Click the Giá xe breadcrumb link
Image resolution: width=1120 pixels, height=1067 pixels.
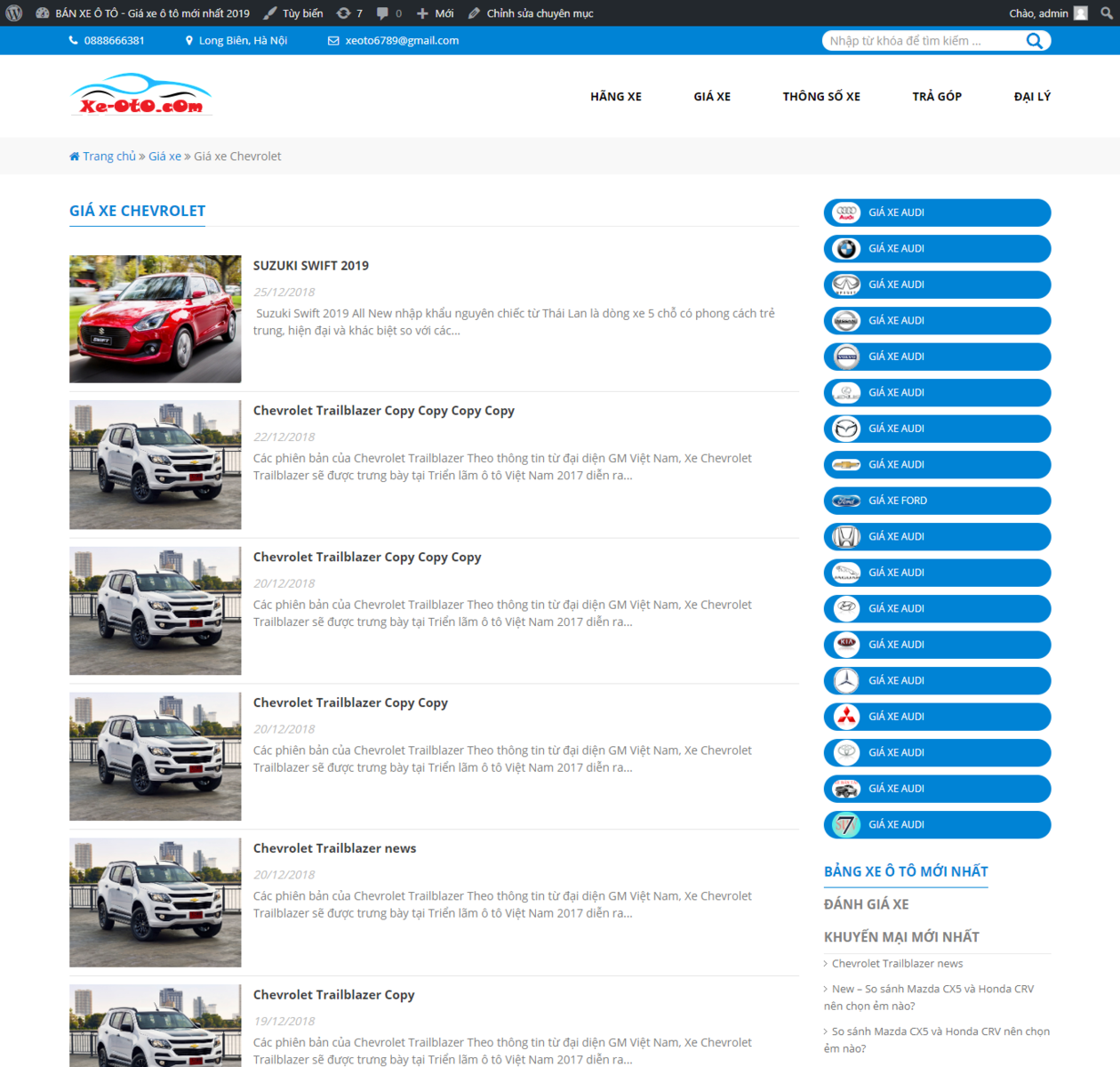tap(164, 156)
